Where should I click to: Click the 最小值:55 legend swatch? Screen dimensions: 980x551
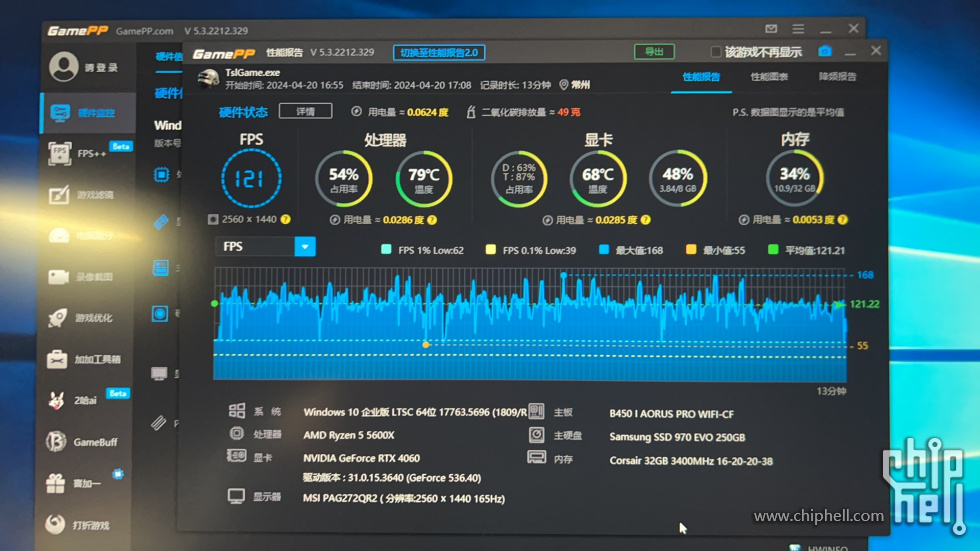(691, 250)
